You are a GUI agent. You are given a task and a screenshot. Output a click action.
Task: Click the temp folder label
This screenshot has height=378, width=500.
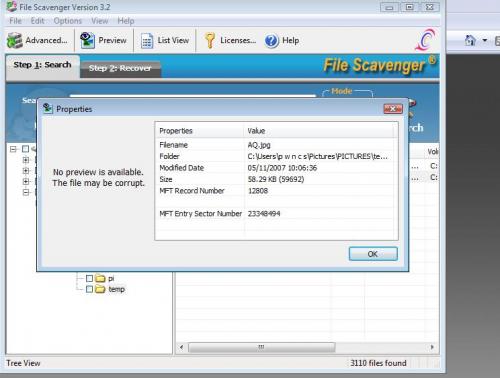(x=117, y=289)
